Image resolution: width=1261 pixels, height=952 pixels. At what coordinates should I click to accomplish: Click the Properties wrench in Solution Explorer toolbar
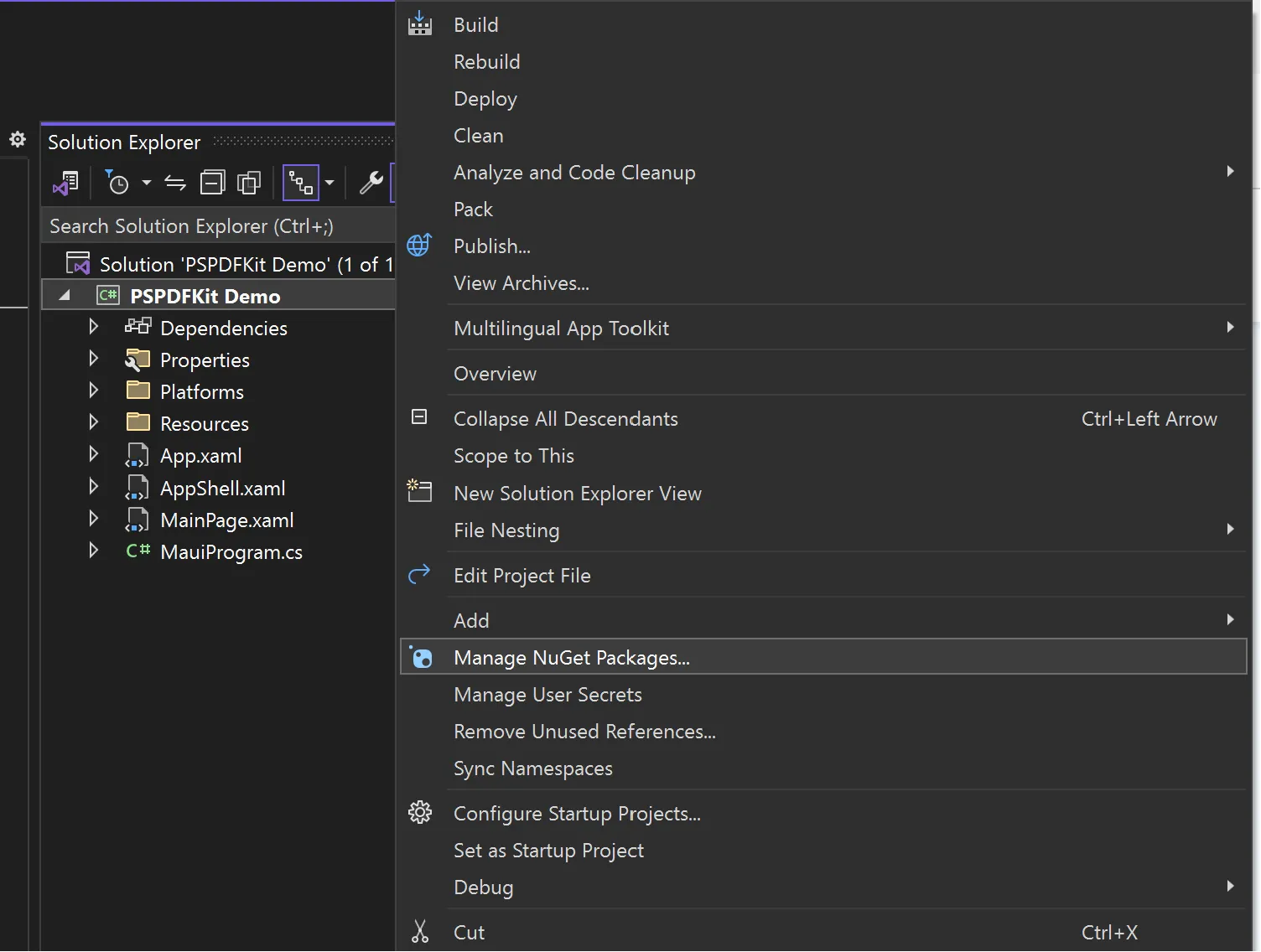click(x=370, y=182)
